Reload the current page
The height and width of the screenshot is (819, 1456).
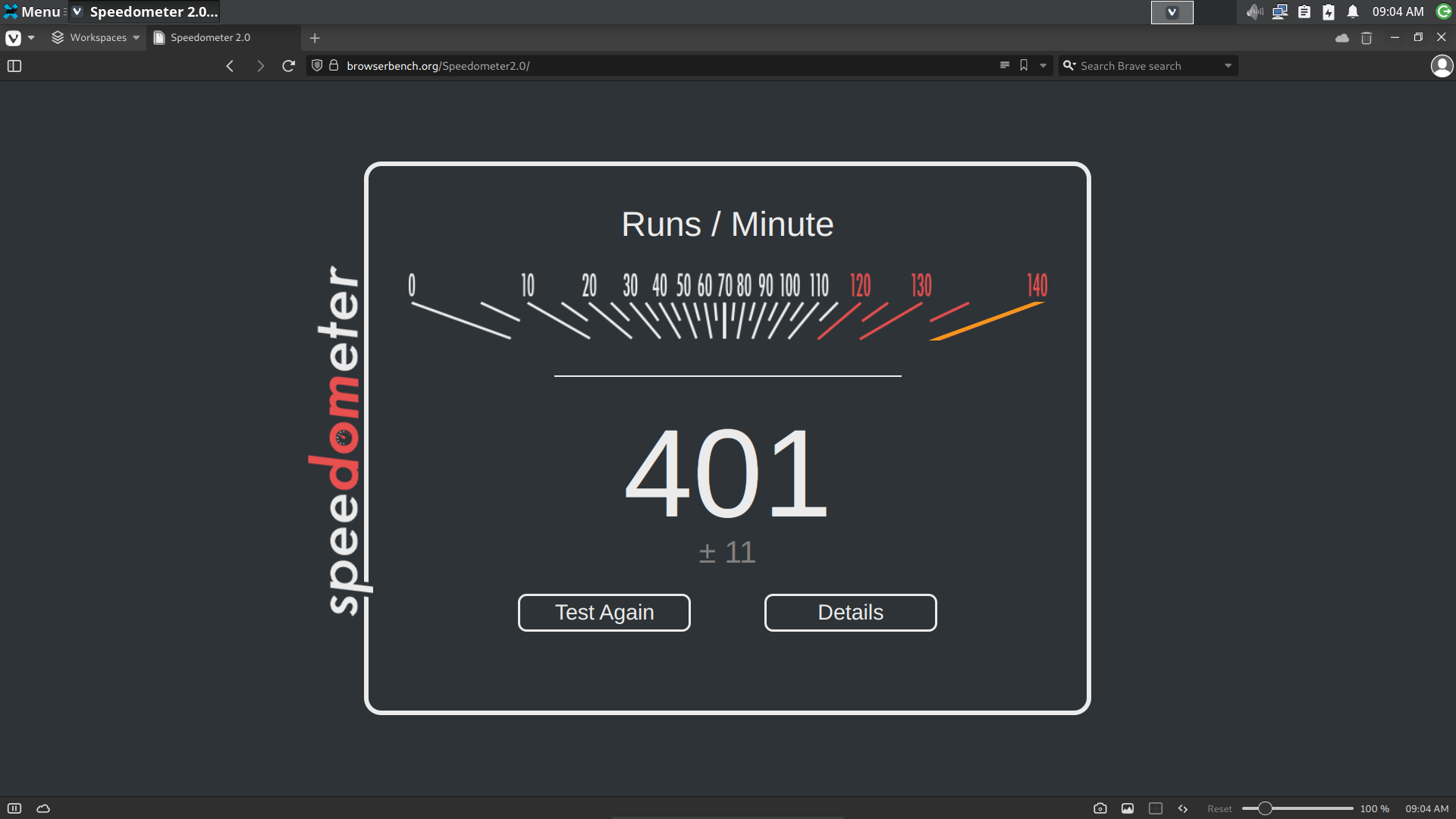point(288,66)
